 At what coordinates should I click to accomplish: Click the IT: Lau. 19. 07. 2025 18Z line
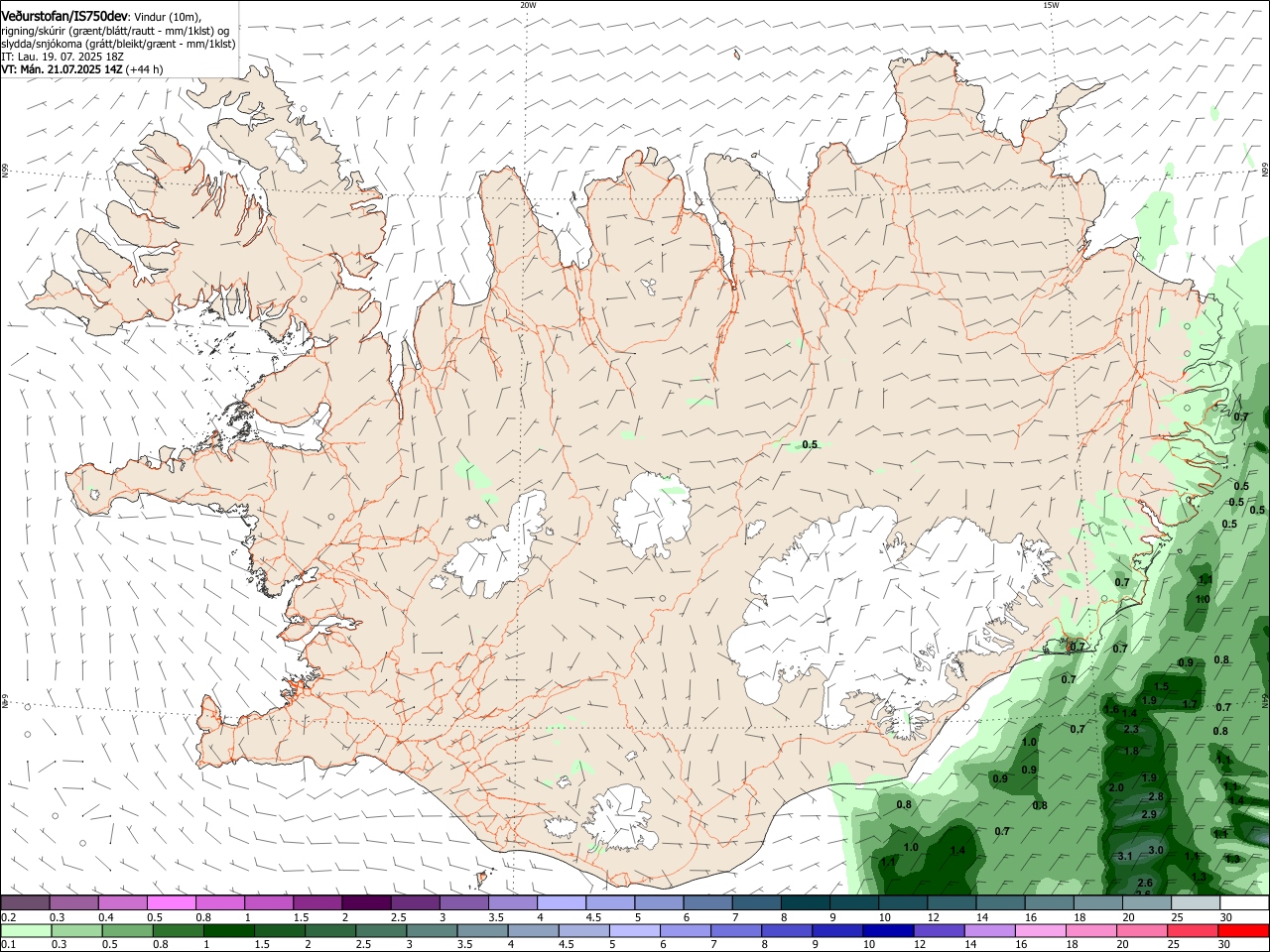pos(63,57)
